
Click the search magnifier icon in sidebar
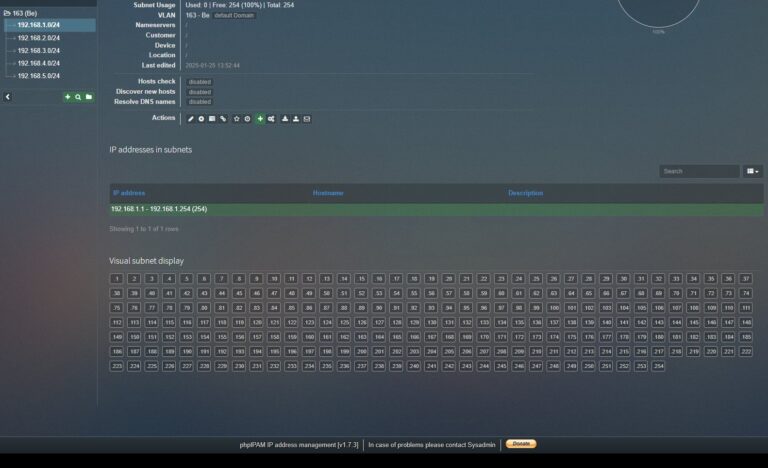pyautogui.click(x=78, y=97)
